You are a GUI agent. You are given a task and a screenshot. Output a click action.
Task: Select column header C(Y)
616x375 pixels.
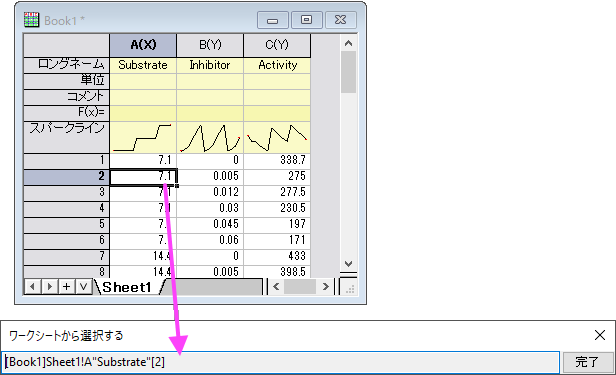277,45
